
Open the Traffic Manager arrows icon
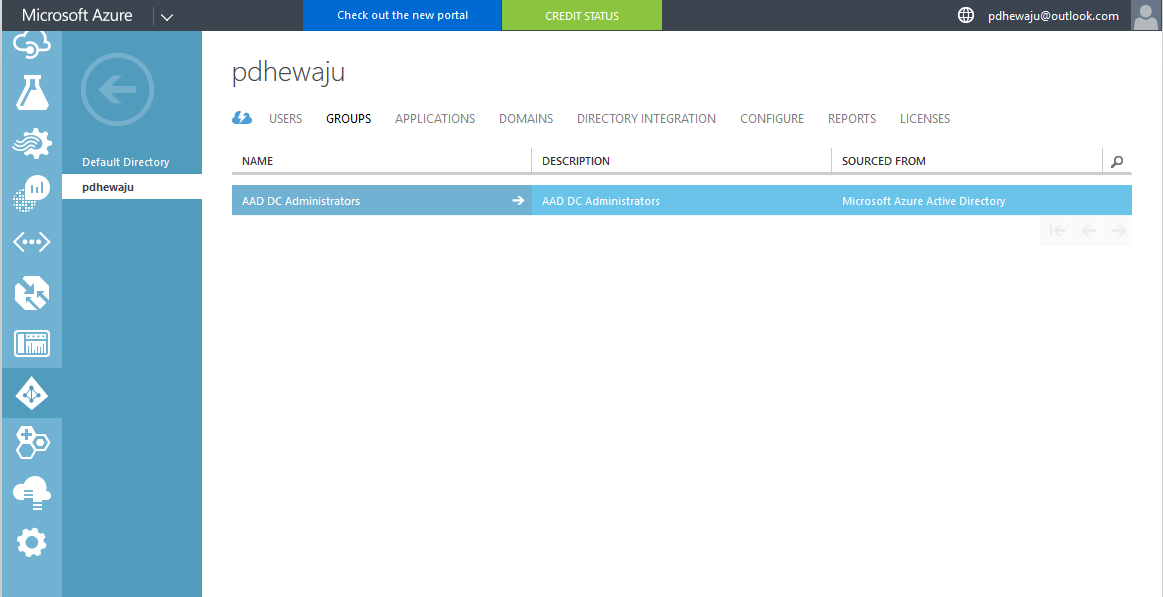[x=32, y=293]
